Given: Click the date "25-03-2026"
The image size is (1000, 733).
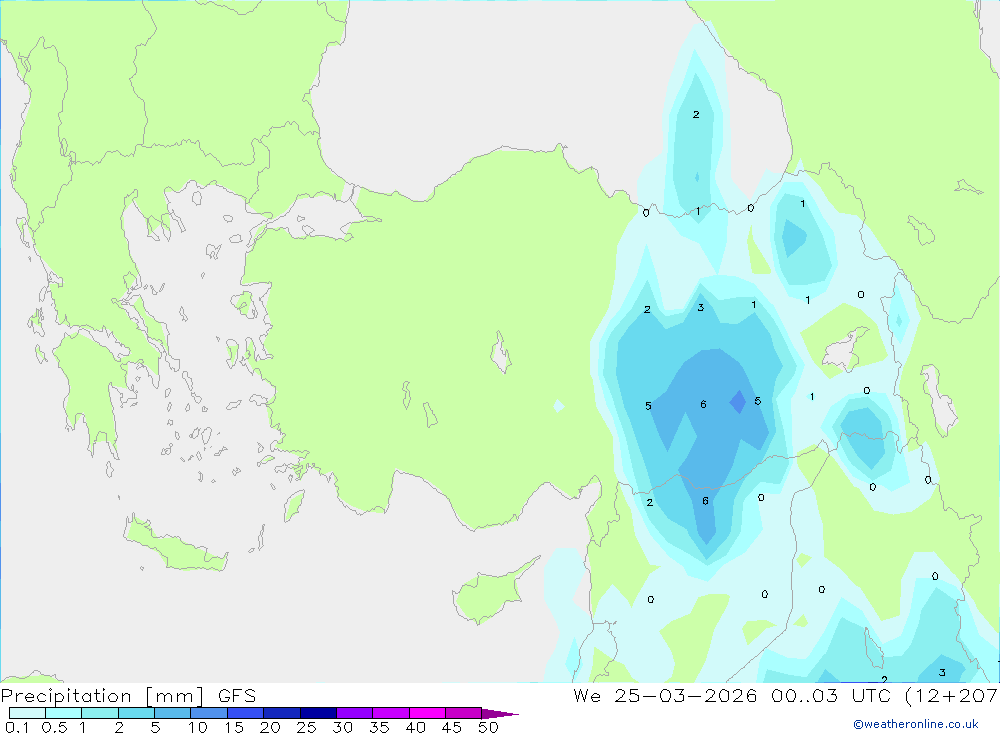Looking at the screenshot, I should [686, 695].
